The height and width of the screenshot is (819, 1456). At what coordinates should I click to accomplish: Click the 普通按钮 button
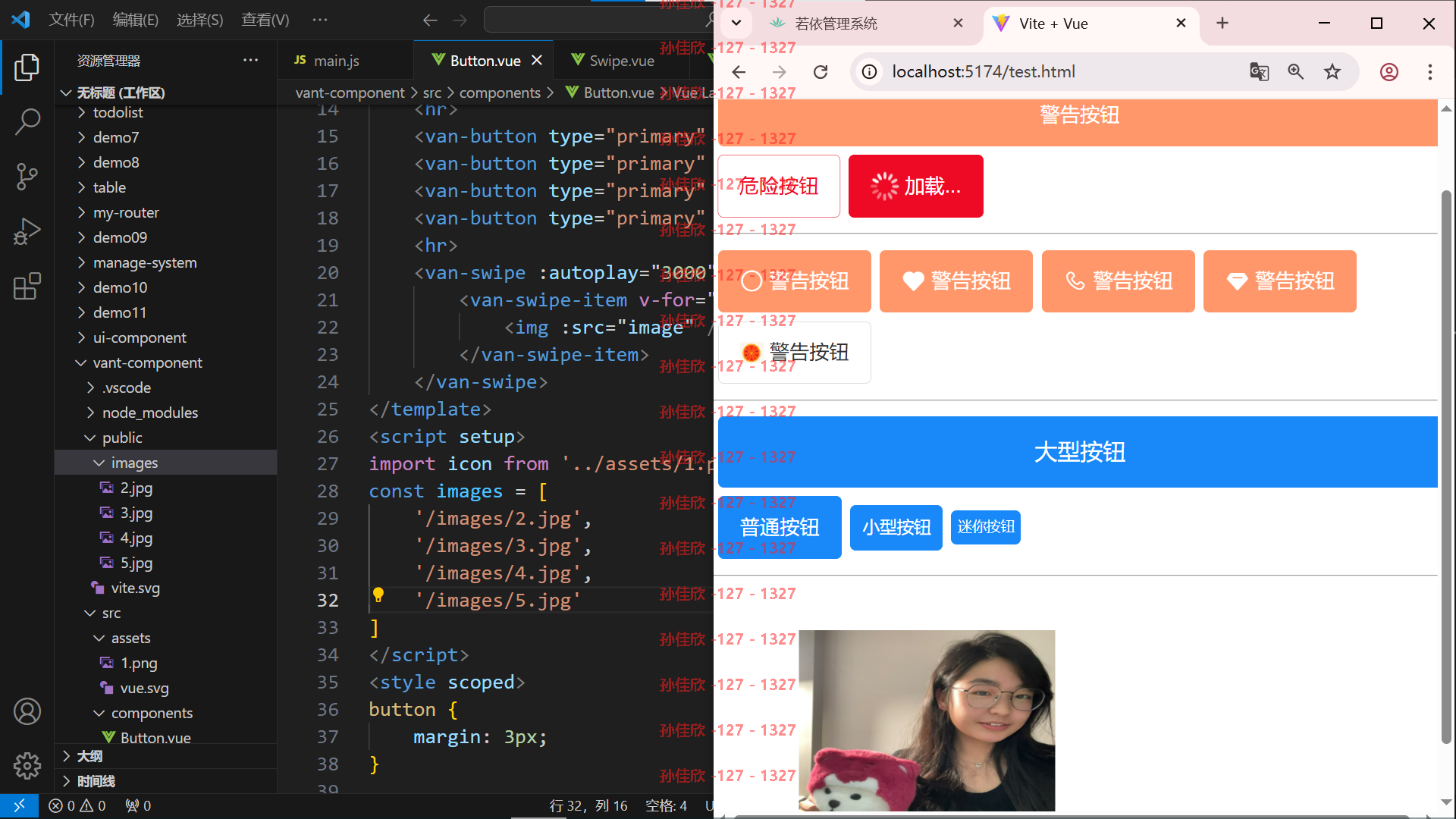point(780,527)
